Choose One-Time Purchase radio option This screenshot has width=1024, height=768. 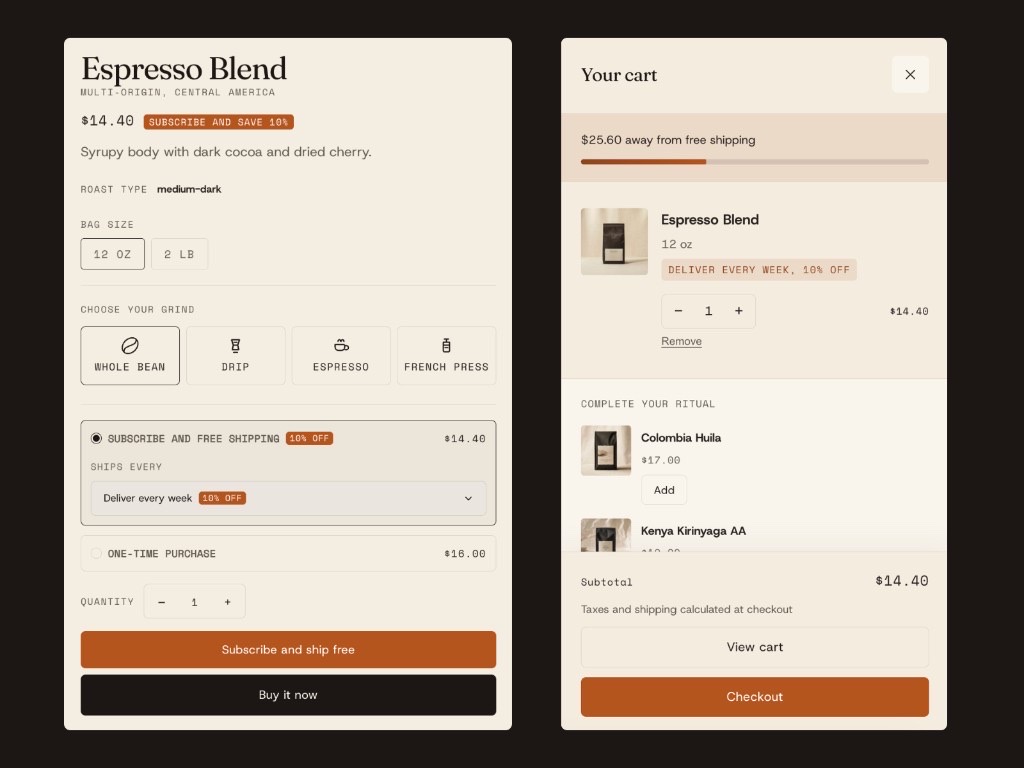[x=96, y=553]
